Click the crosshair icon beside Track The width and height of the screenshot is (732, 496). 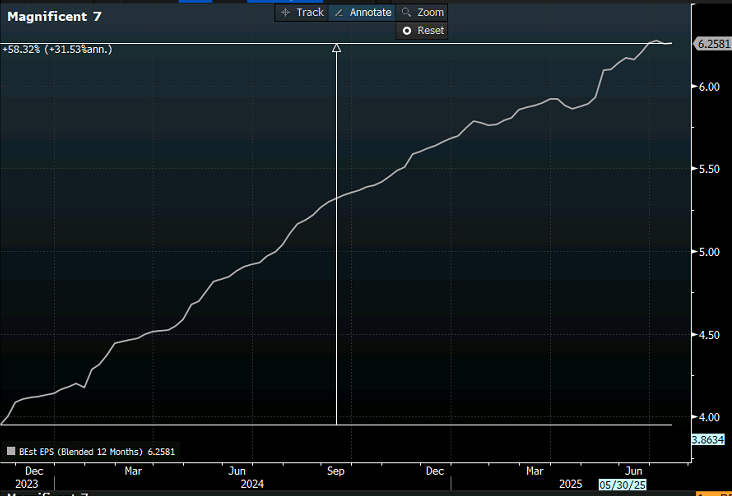coord(285,13)
